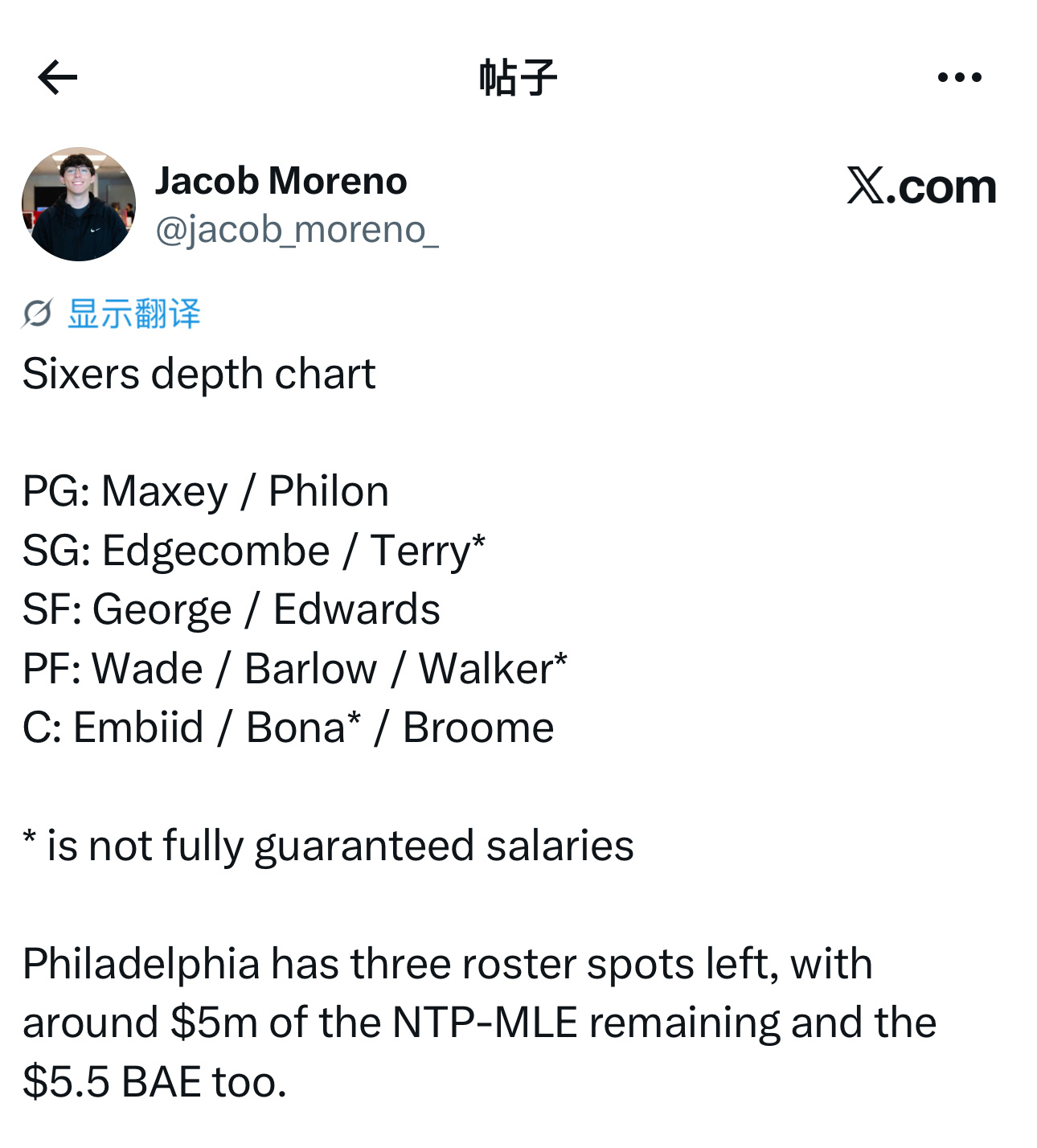The height and width of the screenshot is (1148, 1037).
Task: Click the 'NTP-MLE remaining' text line
Action: coord(480,1023)
